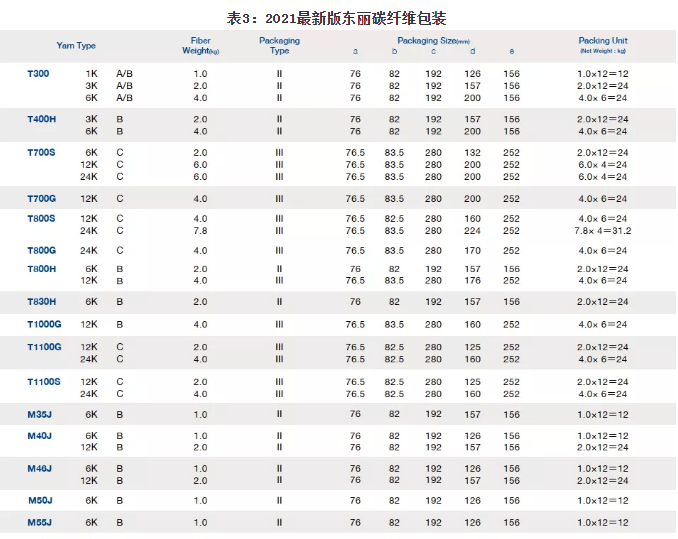
Task: Click packing unit 2.0×12=24 in T830H row
Action: (603, 302)
